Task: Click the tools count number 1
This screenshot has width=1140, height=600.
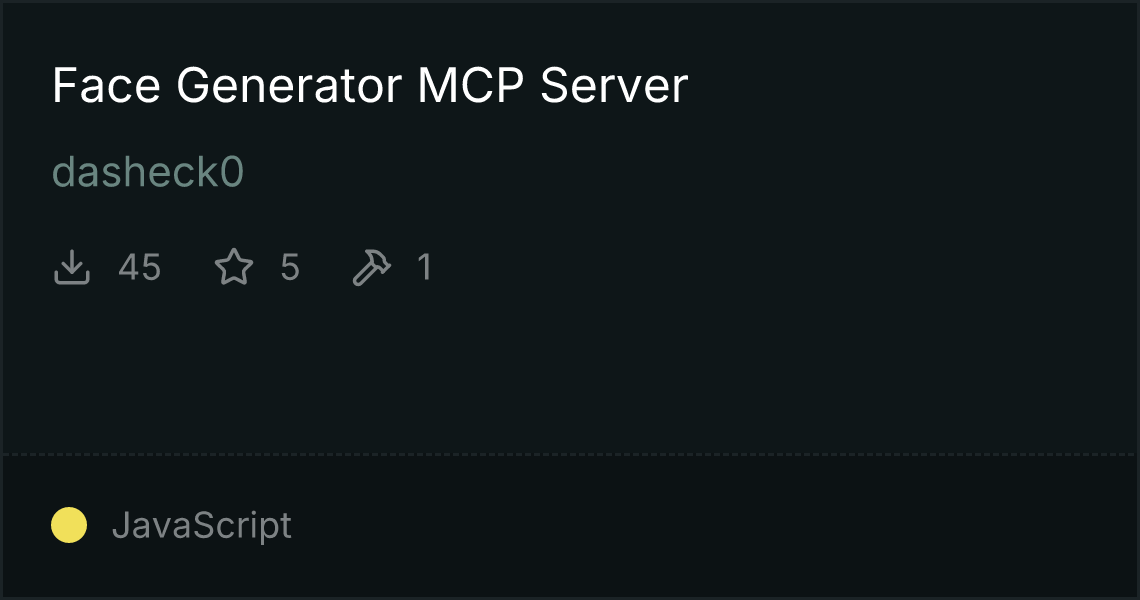Action: [425, 267]
